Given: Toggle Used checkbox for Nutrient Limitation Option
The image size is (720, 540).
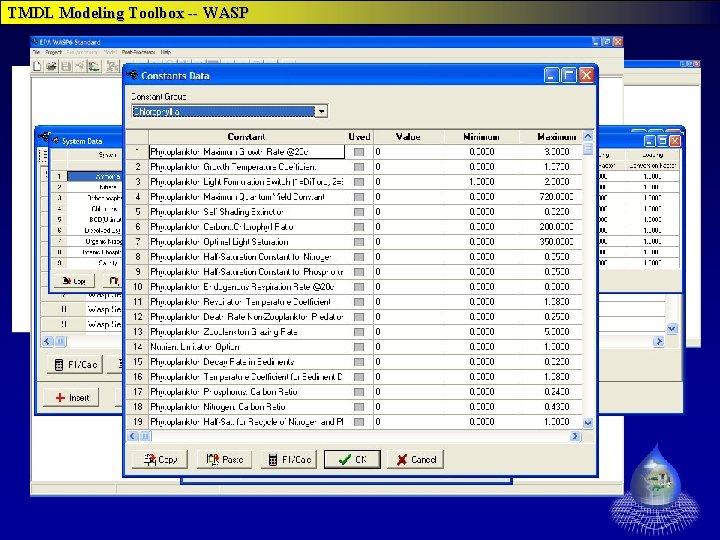Looking at the screenshot, I should point(359,347).
